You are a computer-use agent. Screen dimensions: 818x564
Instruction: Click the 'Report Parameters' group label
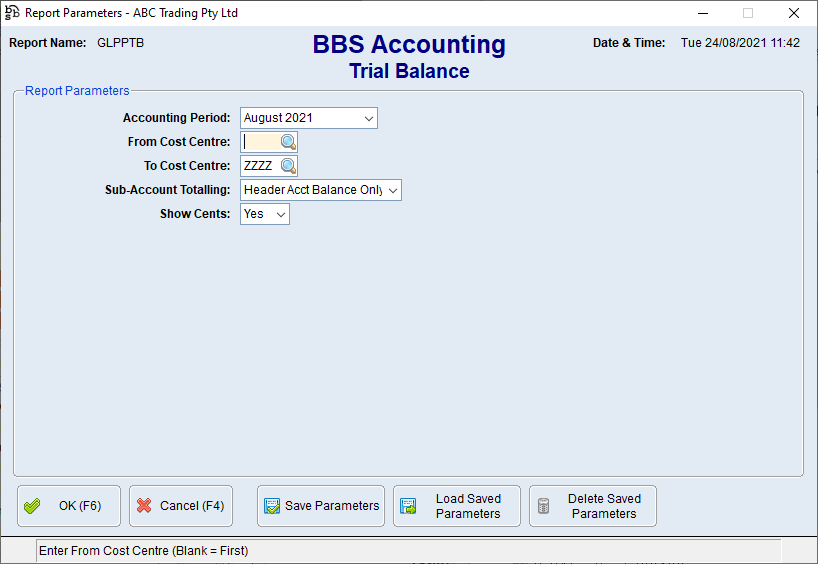click(77, 91)
